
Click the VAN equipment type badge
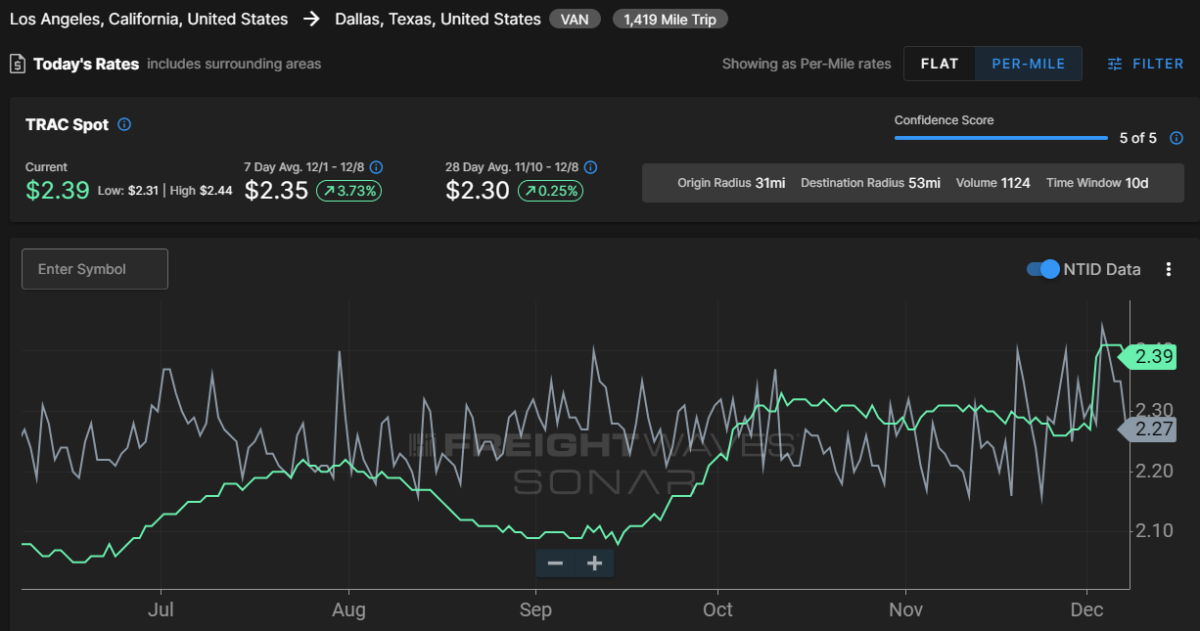pos(576,19)
